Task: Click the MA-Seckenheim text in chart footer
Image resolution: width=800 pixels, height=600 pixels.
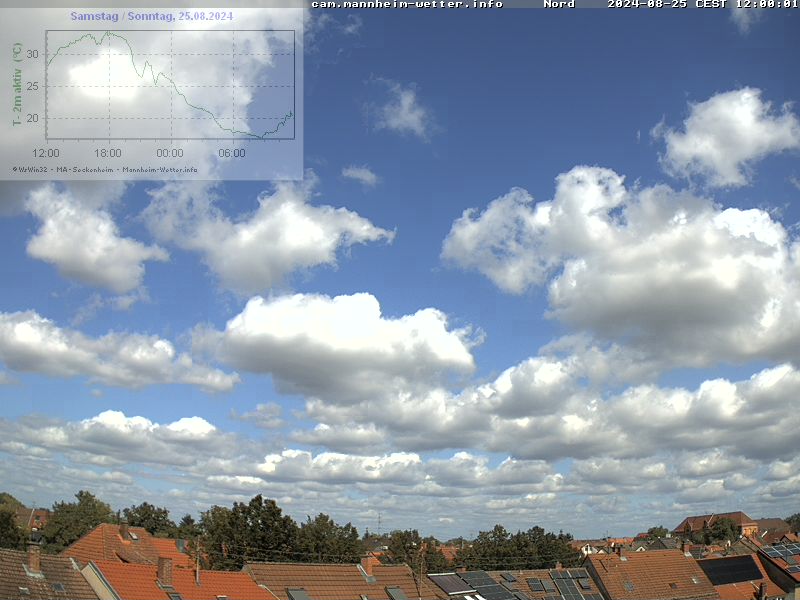Action: [86, 169]
